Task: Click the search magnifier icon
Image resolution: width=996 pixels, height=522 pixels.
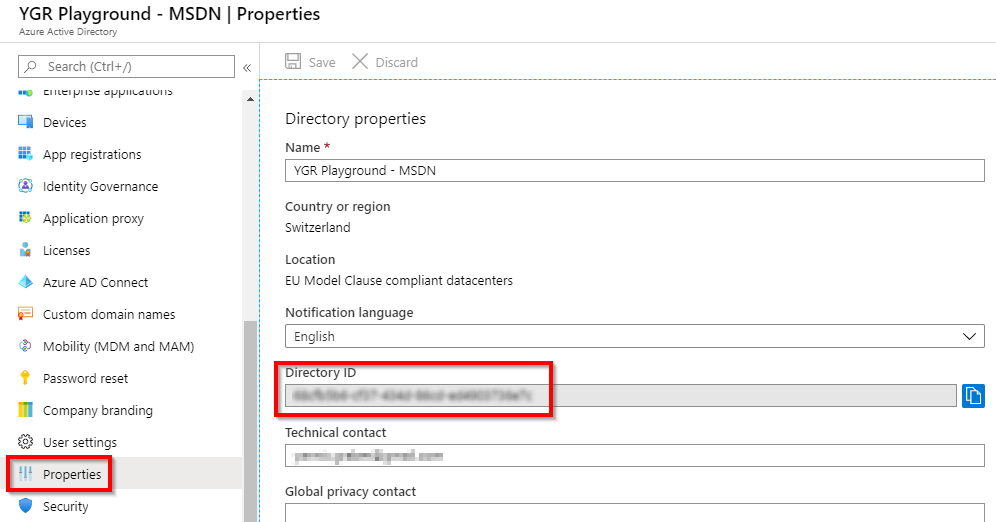Action: click(x=30, y=66)
